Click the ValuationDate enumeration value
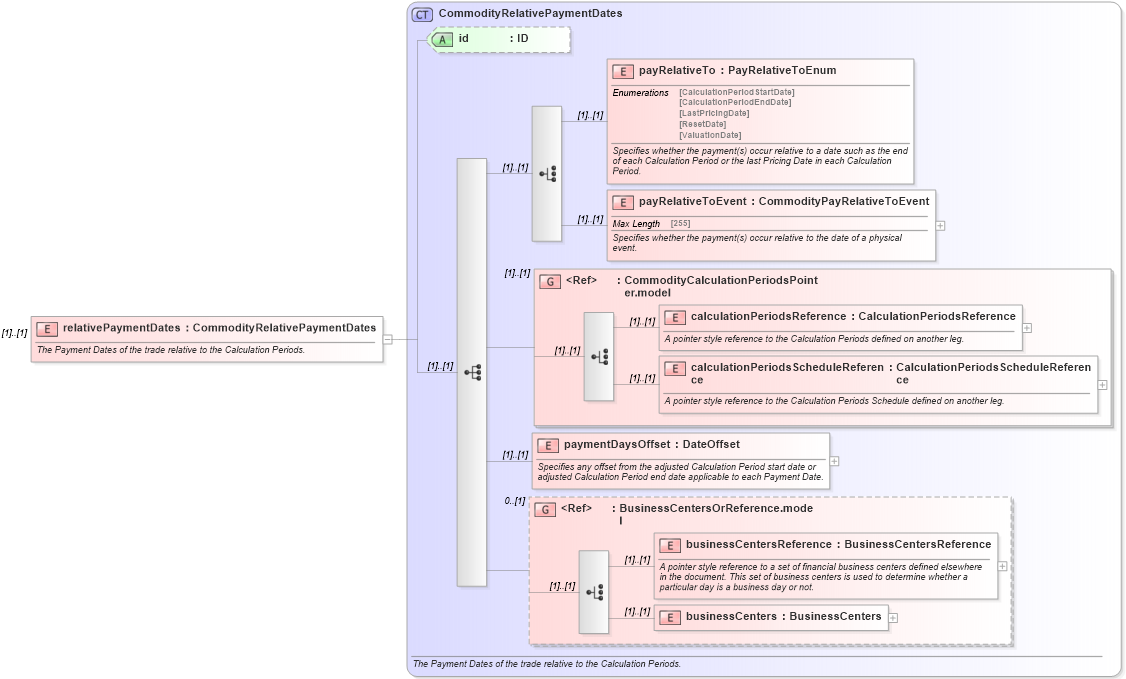The image size is (1126, 679). (x=710, y=135)
